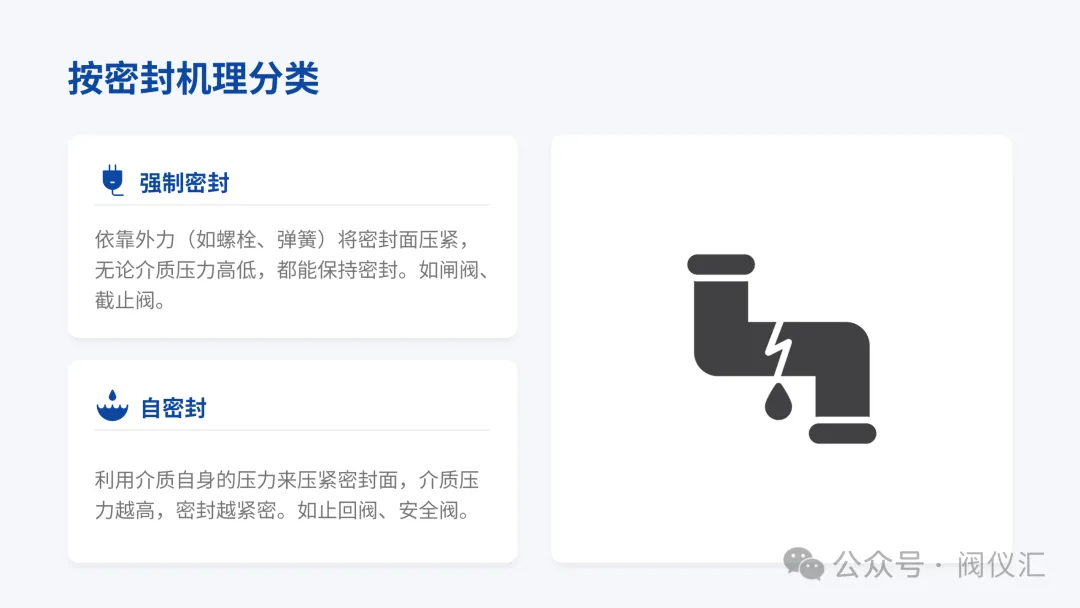This screenshot has width=1080, height=608.
Task: Click the WeChat logo in the watermark
Action: [x=803, y=564]
